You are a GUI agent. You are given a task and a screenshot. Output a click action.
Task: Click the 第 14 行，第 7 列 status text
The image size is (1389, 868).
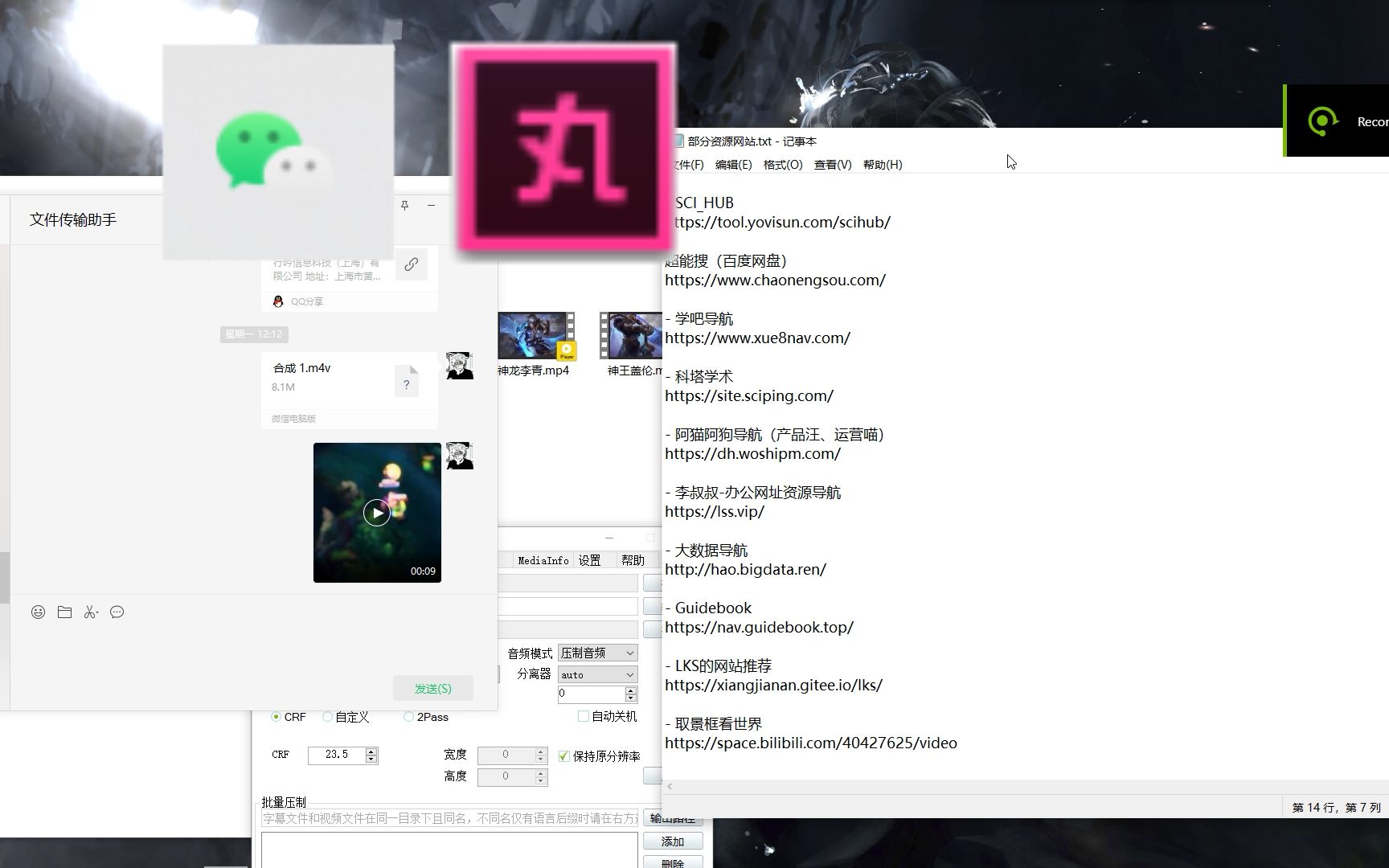pos(1336,807)
